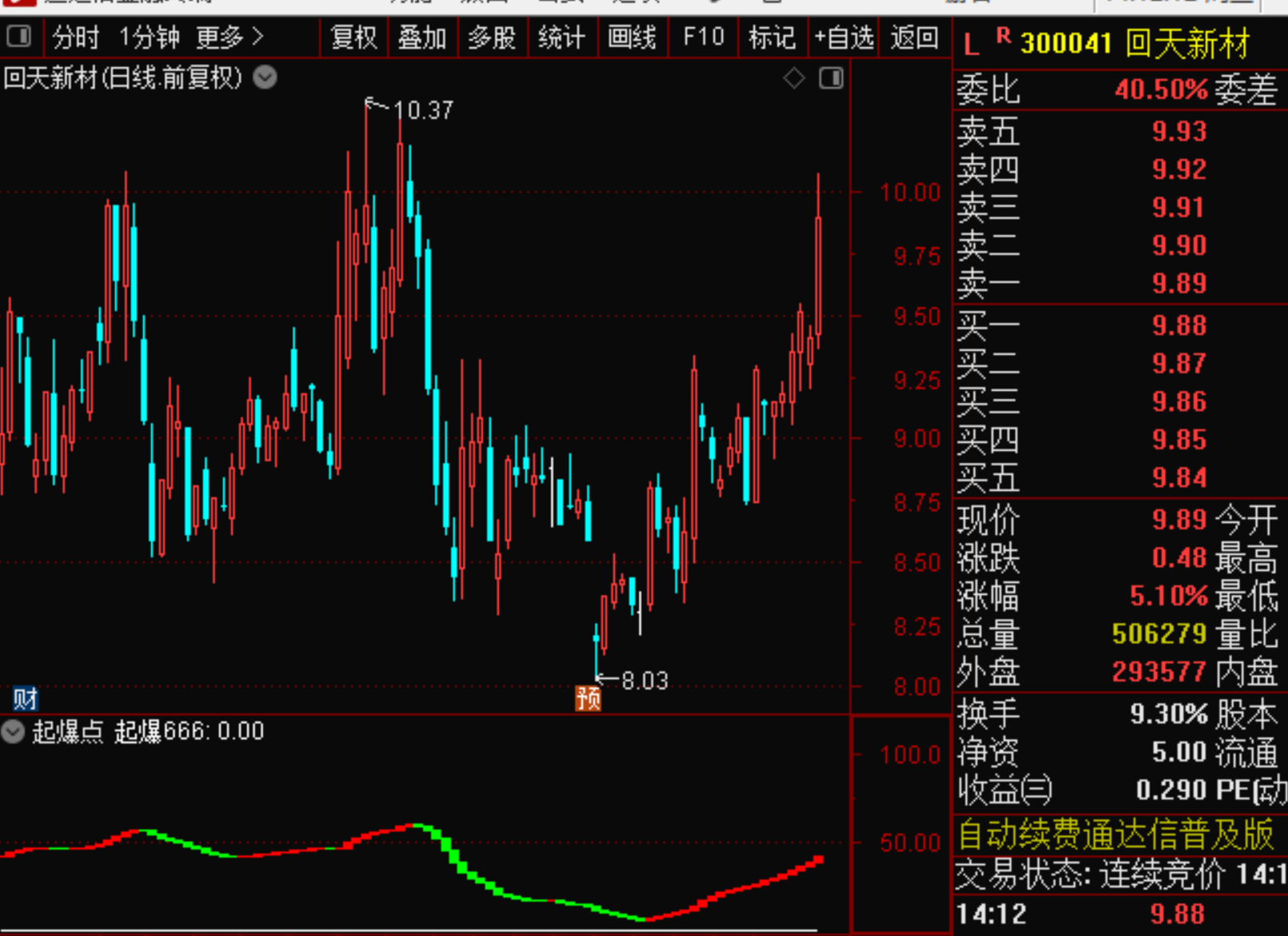
Task: Toggle 叠加 overlay mode
Action: [x=422, y=37]
